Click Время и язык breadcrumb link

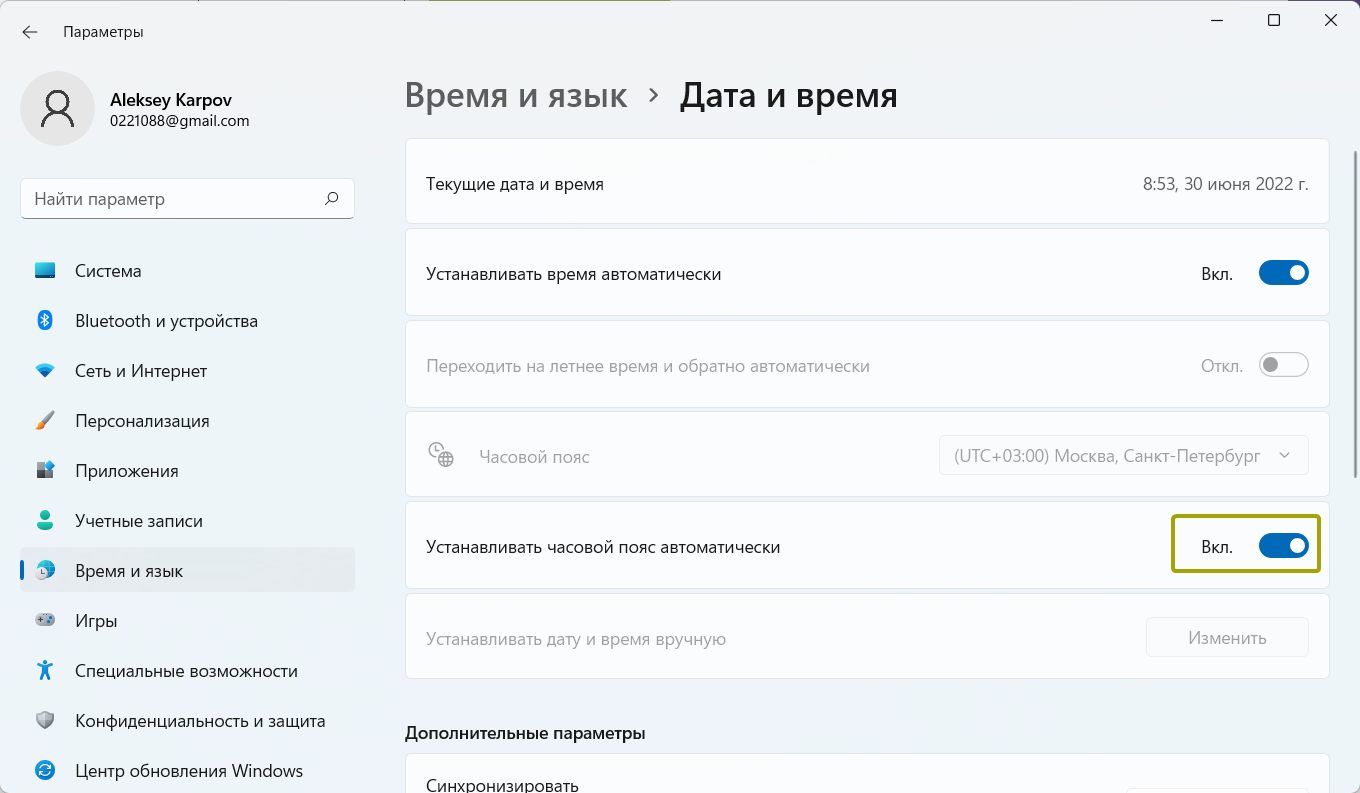[x=516, y=96]
